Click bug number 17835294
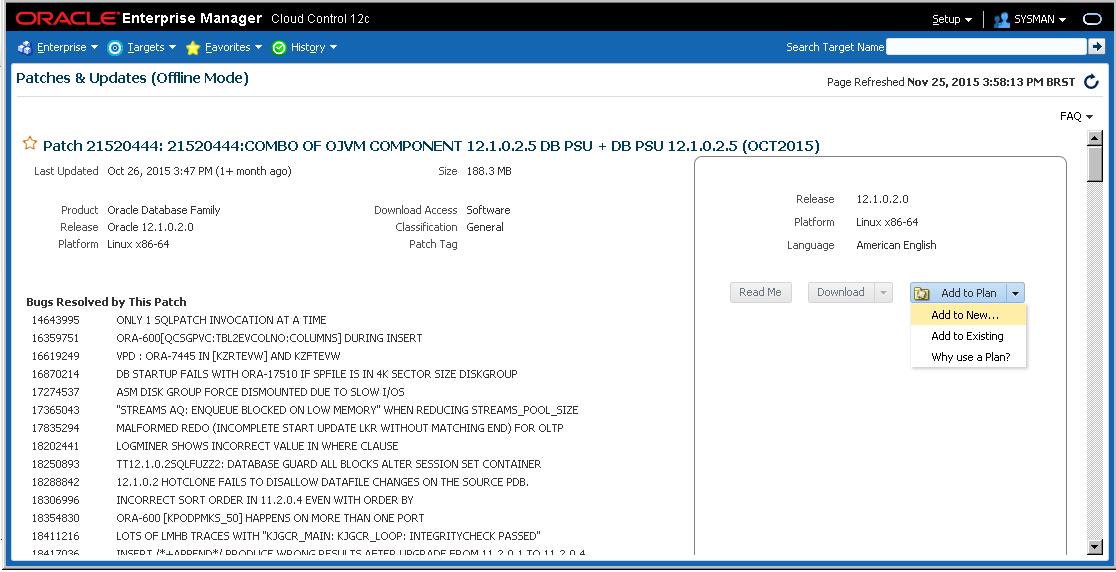The height and width of the screenshot is (572, 1116). (55, 428)
